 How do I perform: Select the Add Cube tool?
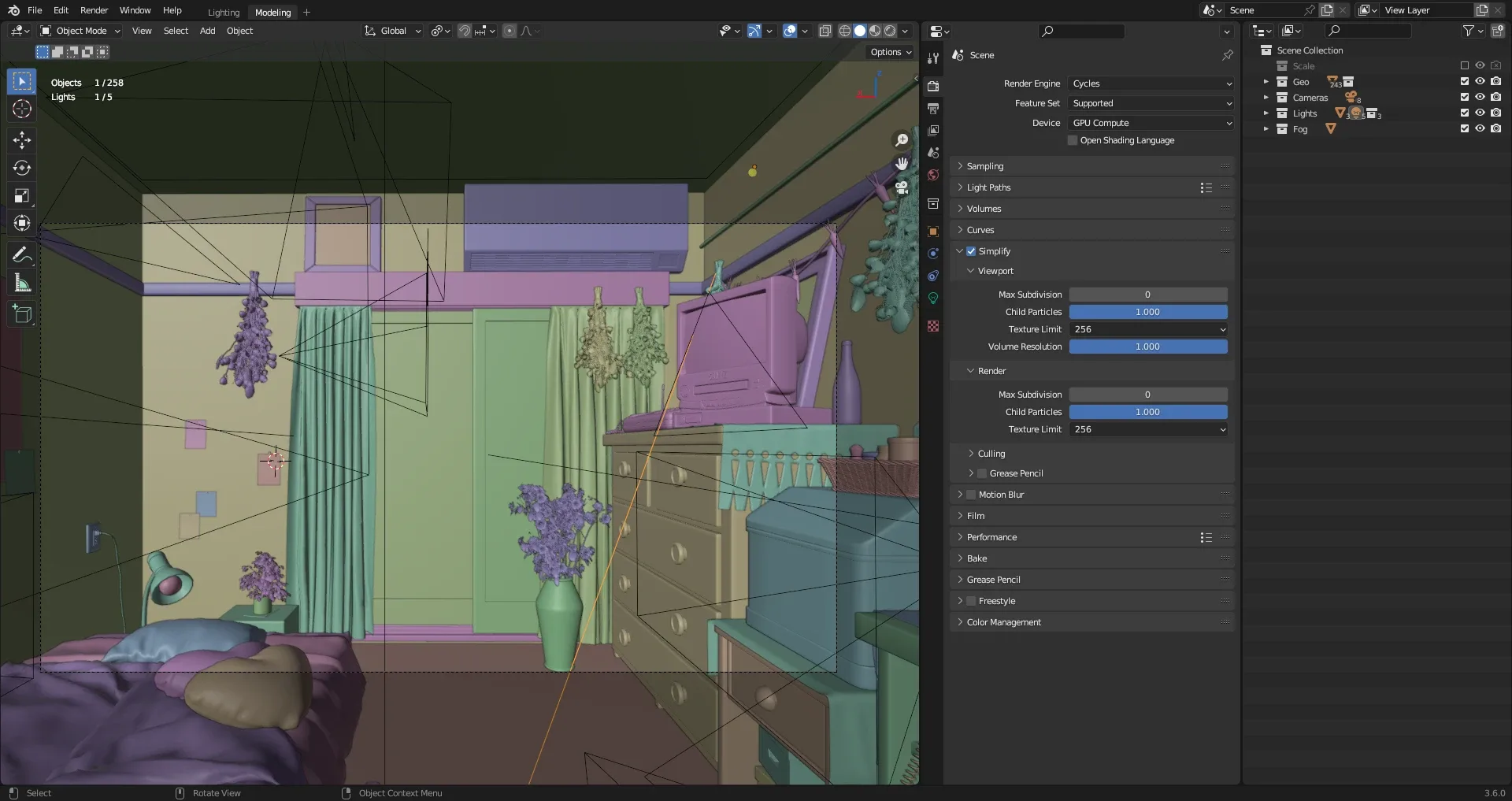(x=22, y=313)
